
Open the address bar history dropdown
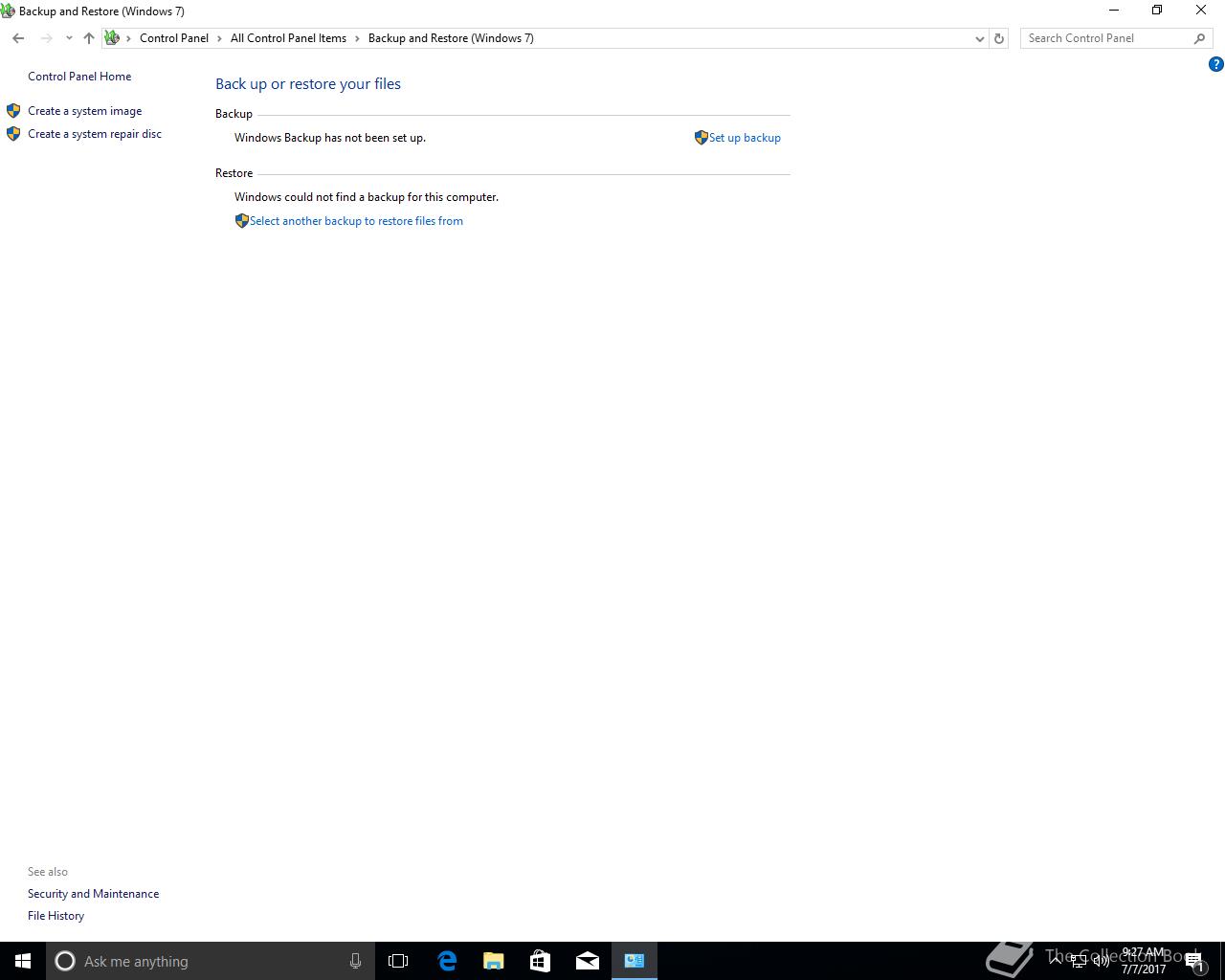point(979,38)
